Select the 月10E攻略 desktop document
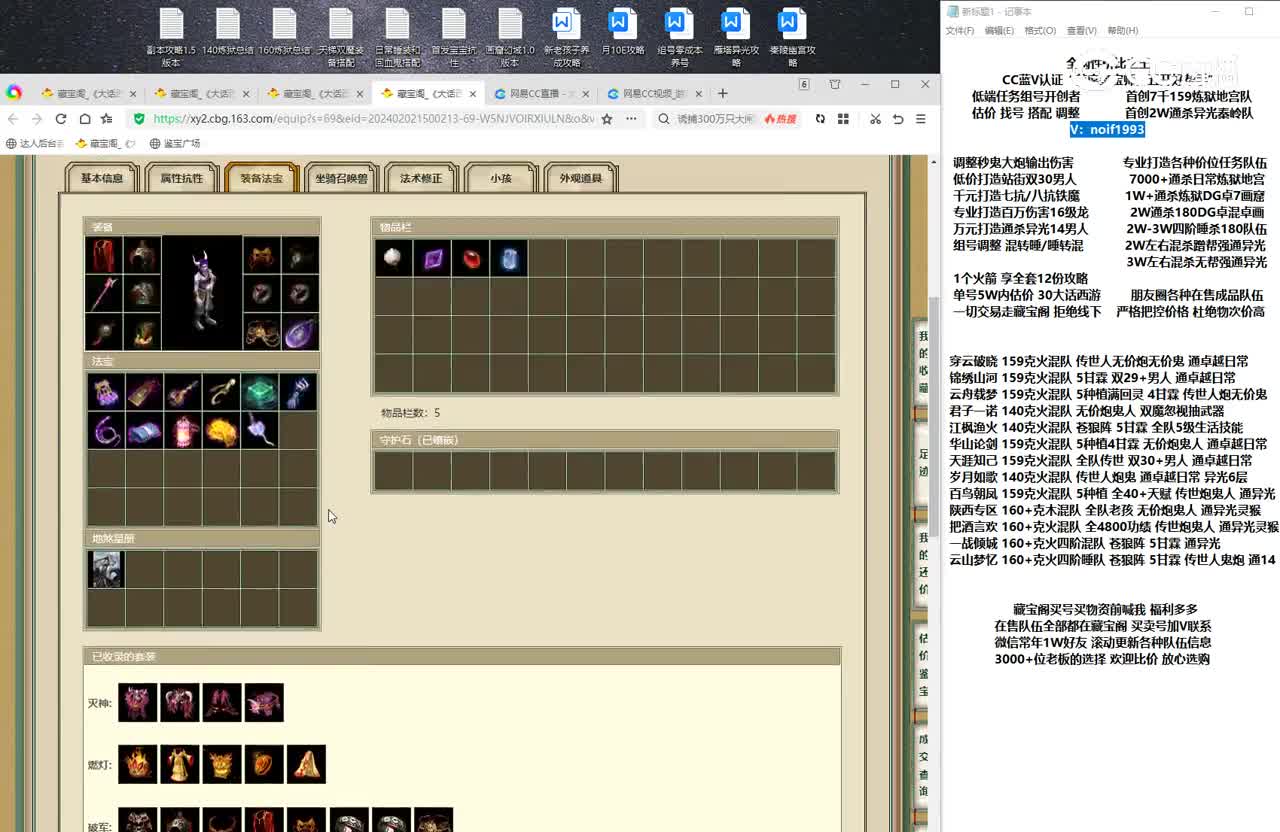Viewport: 1280px width, 832px height. (x=622, y=32)
